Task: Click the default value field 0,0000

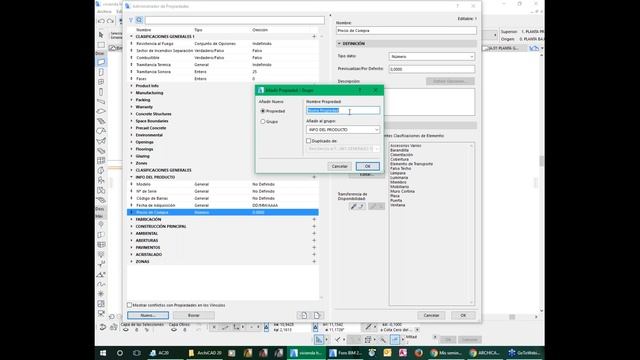Action: coord(432,69)
